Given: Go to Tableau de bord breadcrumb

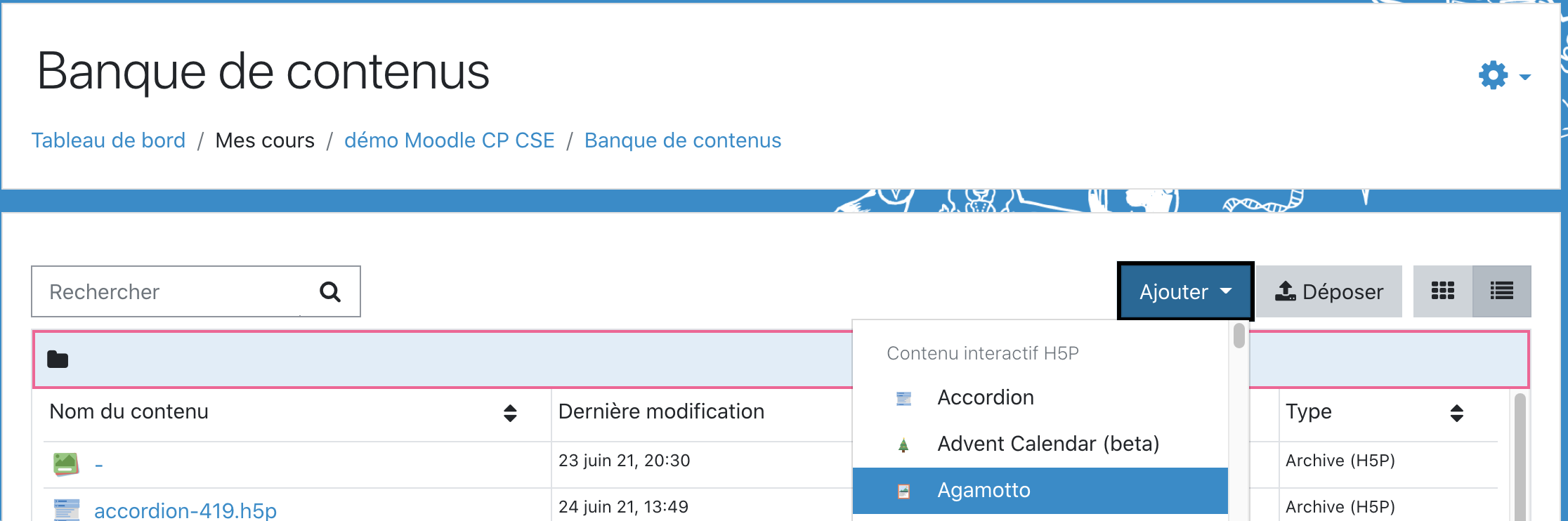Looking at the screenshot, I should pyautogui.click(x=108, y=140).
